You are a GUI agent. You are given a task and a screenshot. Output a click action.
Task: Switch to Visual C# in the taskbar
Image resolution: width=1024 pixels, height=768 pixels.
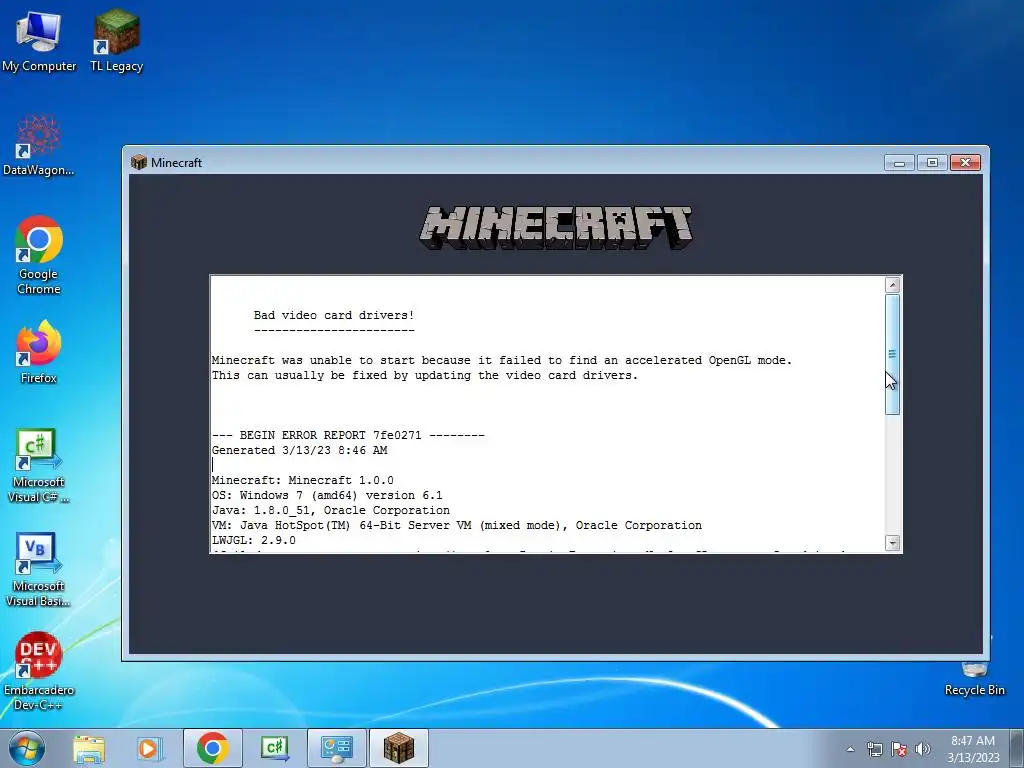coord(274,748)
